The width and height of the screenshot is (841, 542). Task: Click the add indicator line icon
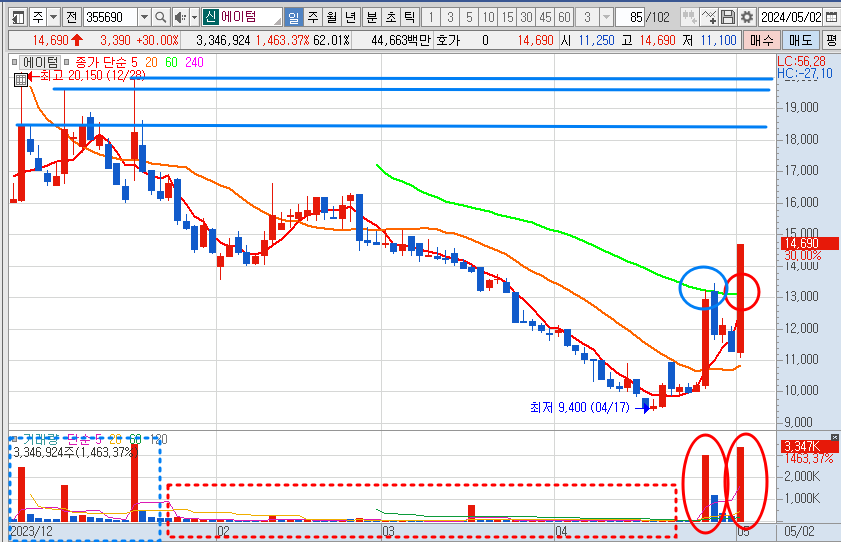(709, 18)
